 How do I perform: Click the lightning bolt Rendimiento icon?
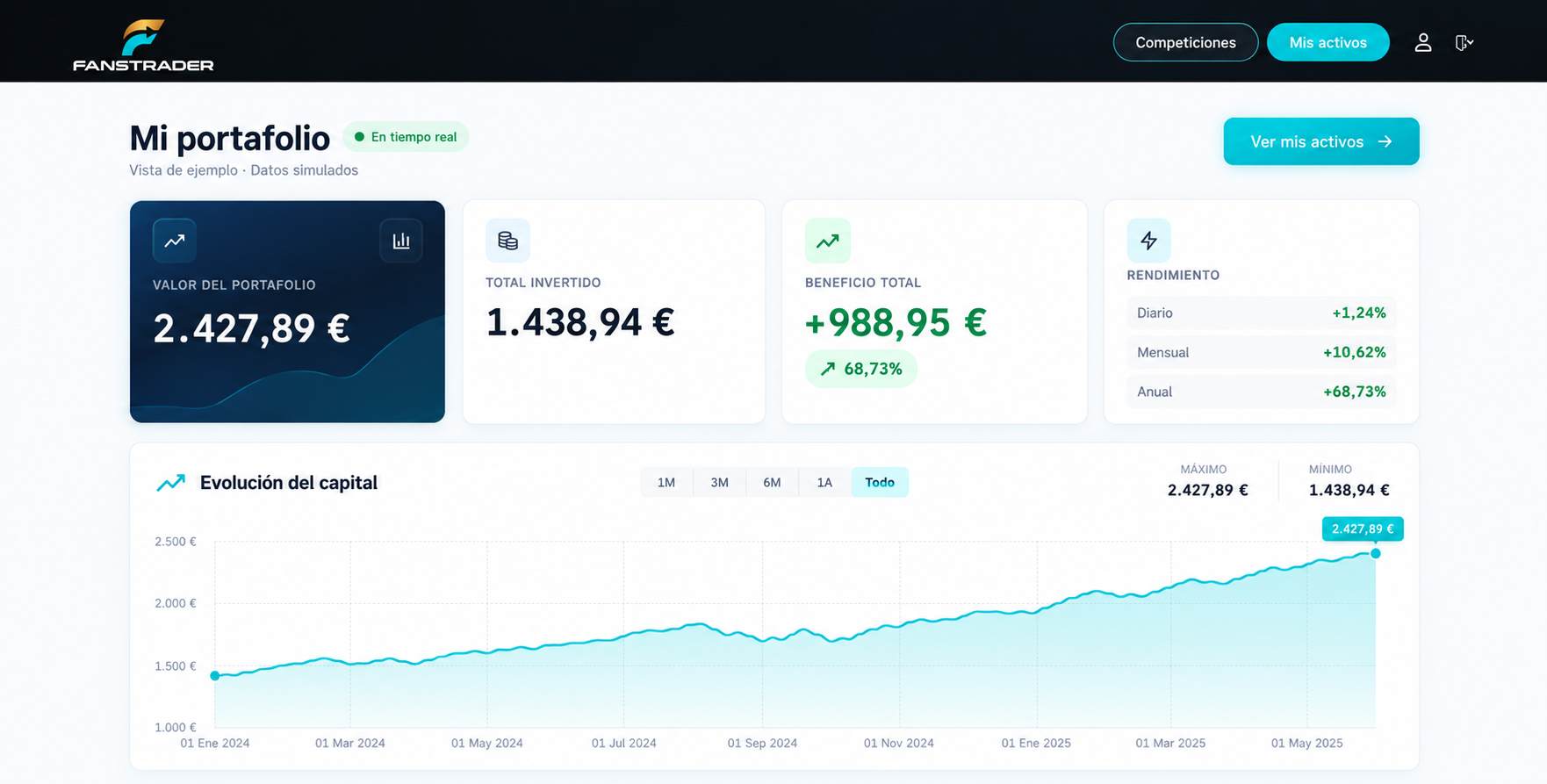tap(1148, 241)
